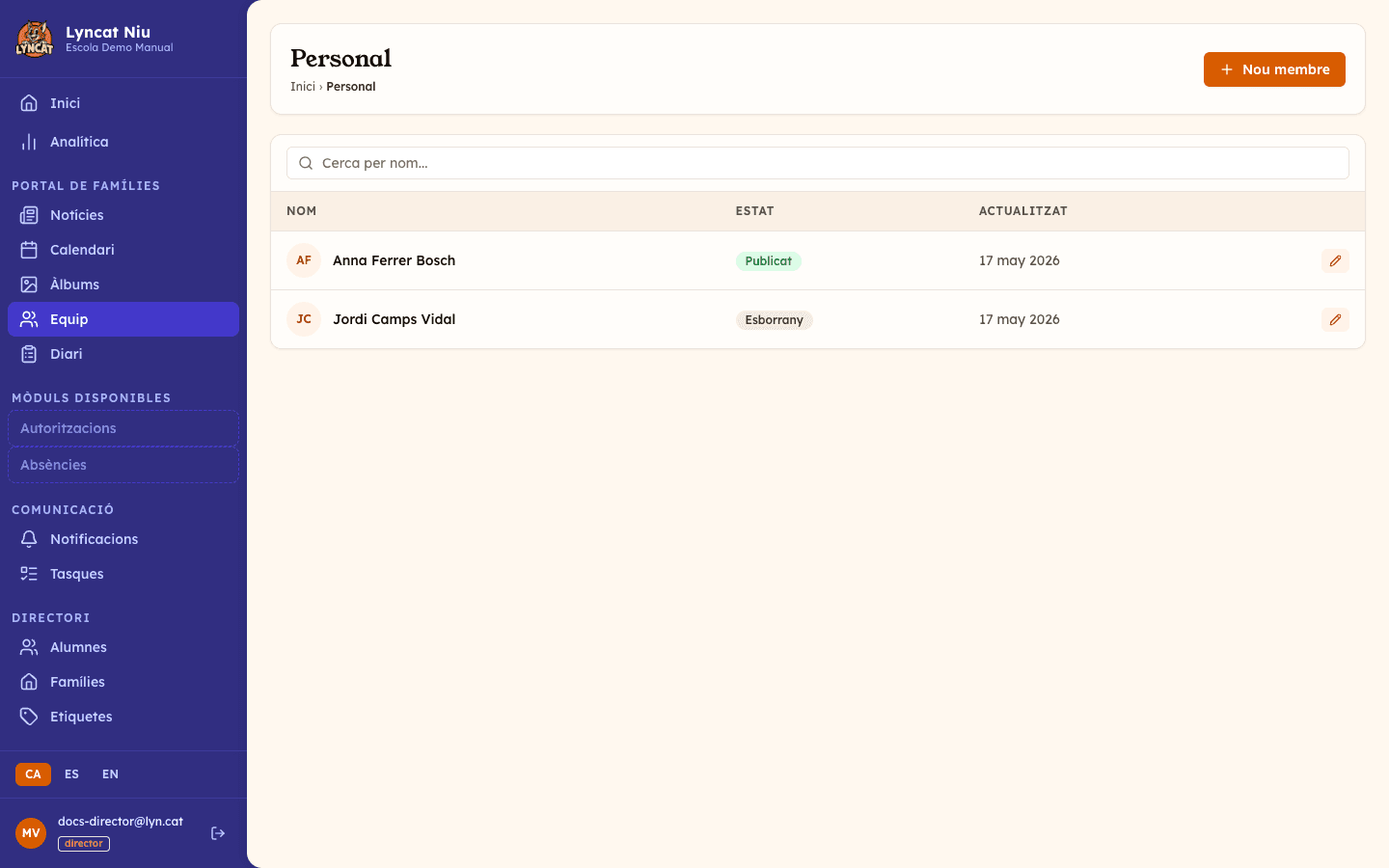The image size is (1389, 868).
Task: Click the logout icon beside user email
Action: click(218, 833)
